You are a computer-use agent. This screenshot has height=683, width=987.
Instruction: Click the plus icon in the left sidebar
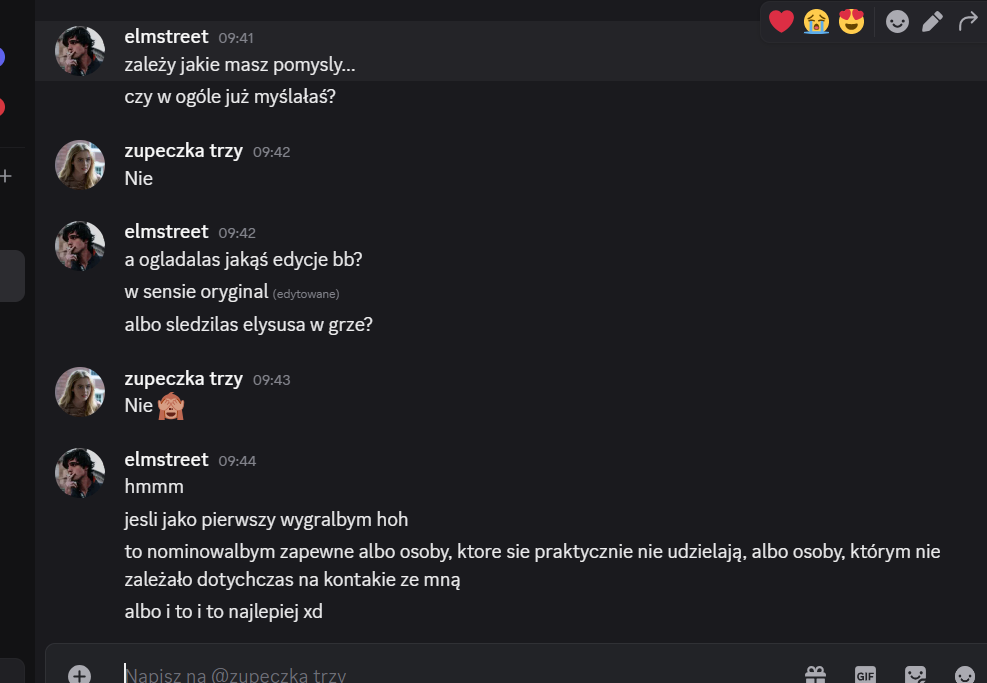(5, 176)
